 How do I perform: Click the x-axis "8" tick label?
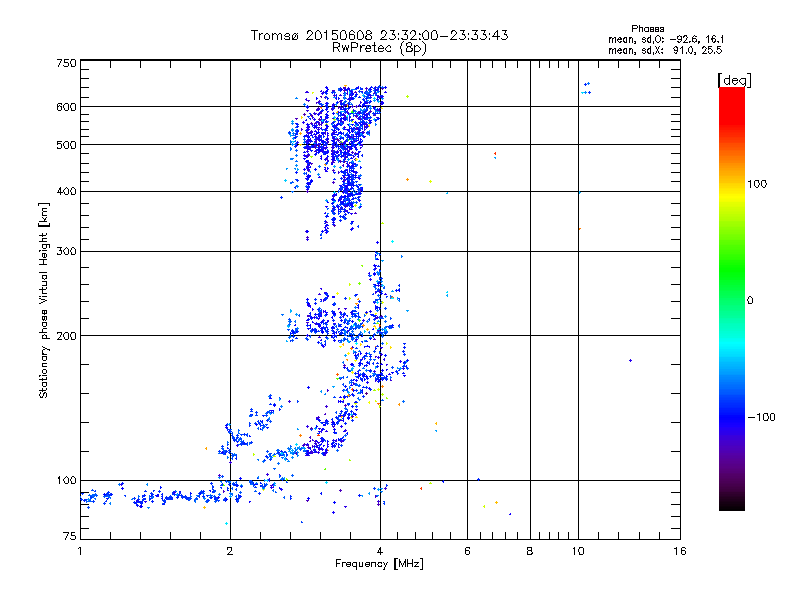click(x=530, y=551)
